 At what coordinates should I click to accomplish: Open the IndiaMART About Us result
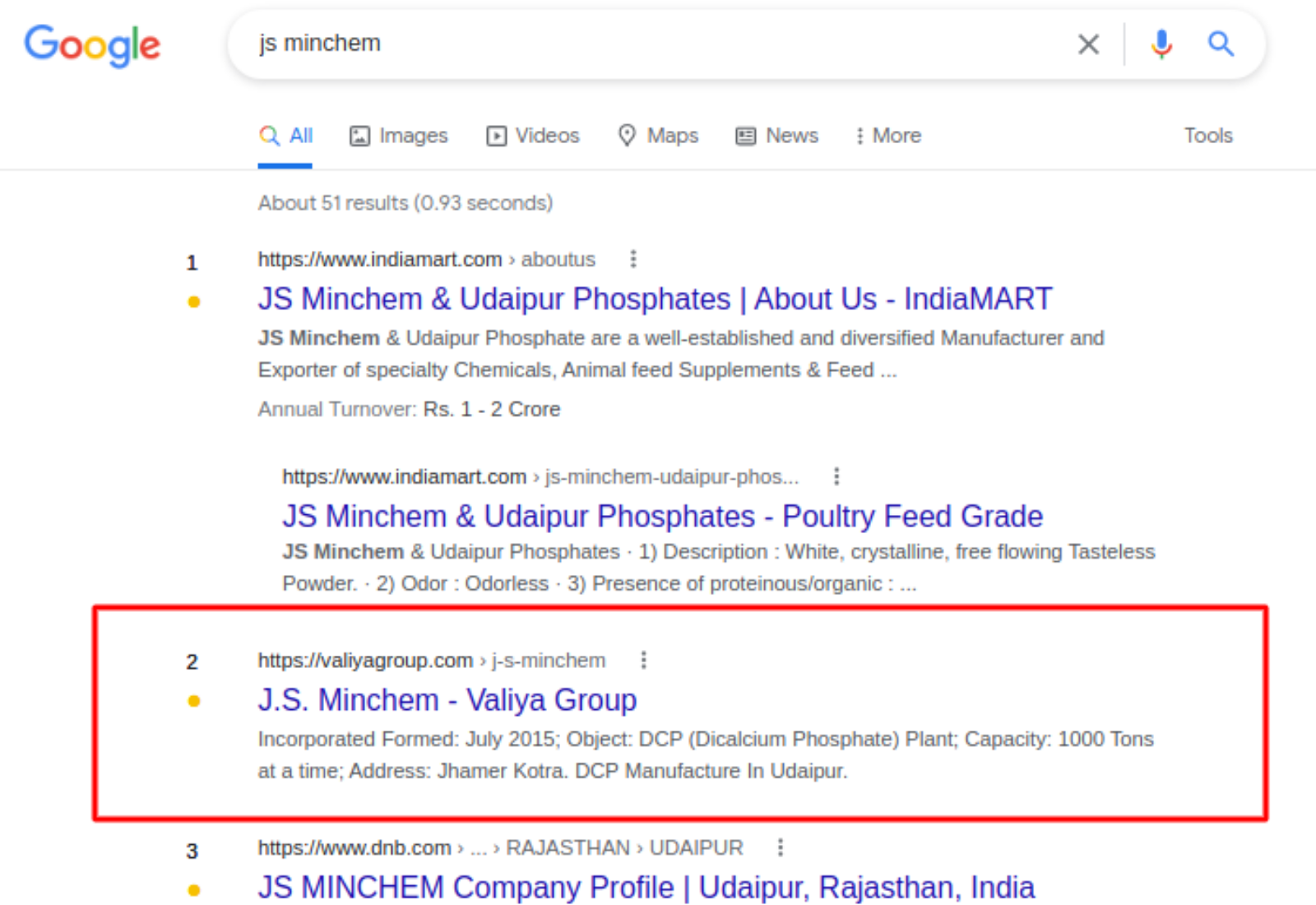click(654, 299)
